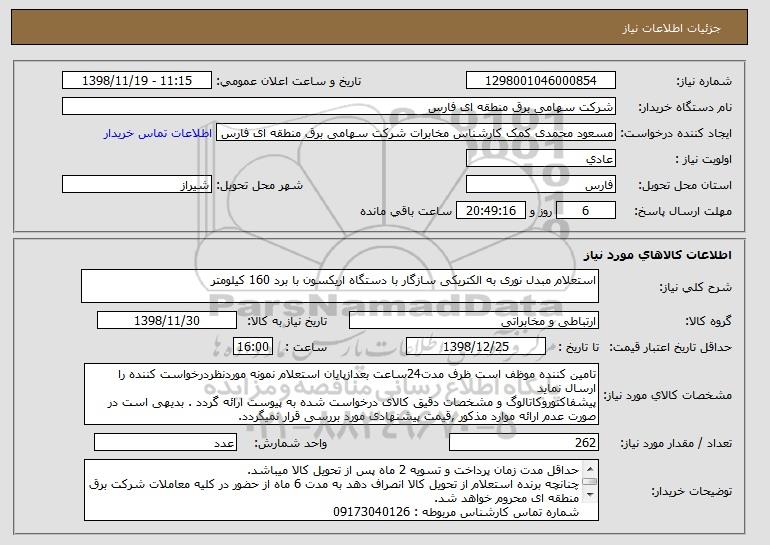
Task: Click the price validity date 1398/12/25
Action: click(476, 347)
